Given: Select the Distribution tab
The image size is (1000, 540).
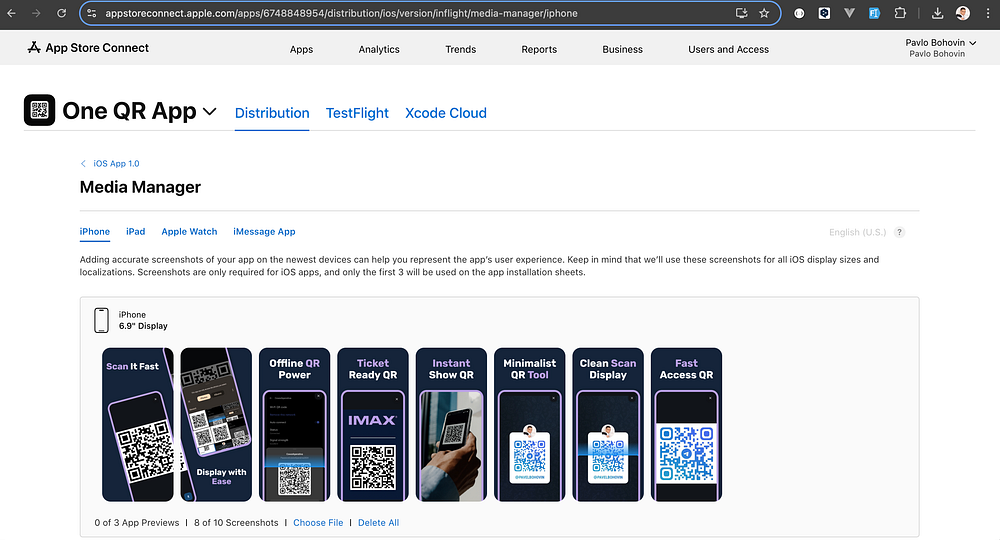Looking at the screenshot, I should point(272,113).
